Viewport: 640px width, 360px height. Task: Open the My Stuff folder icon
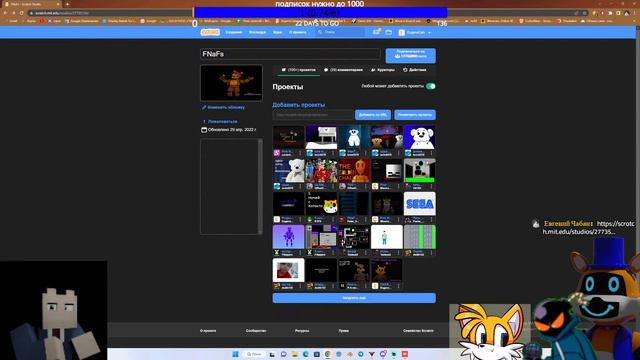(389, 32)
